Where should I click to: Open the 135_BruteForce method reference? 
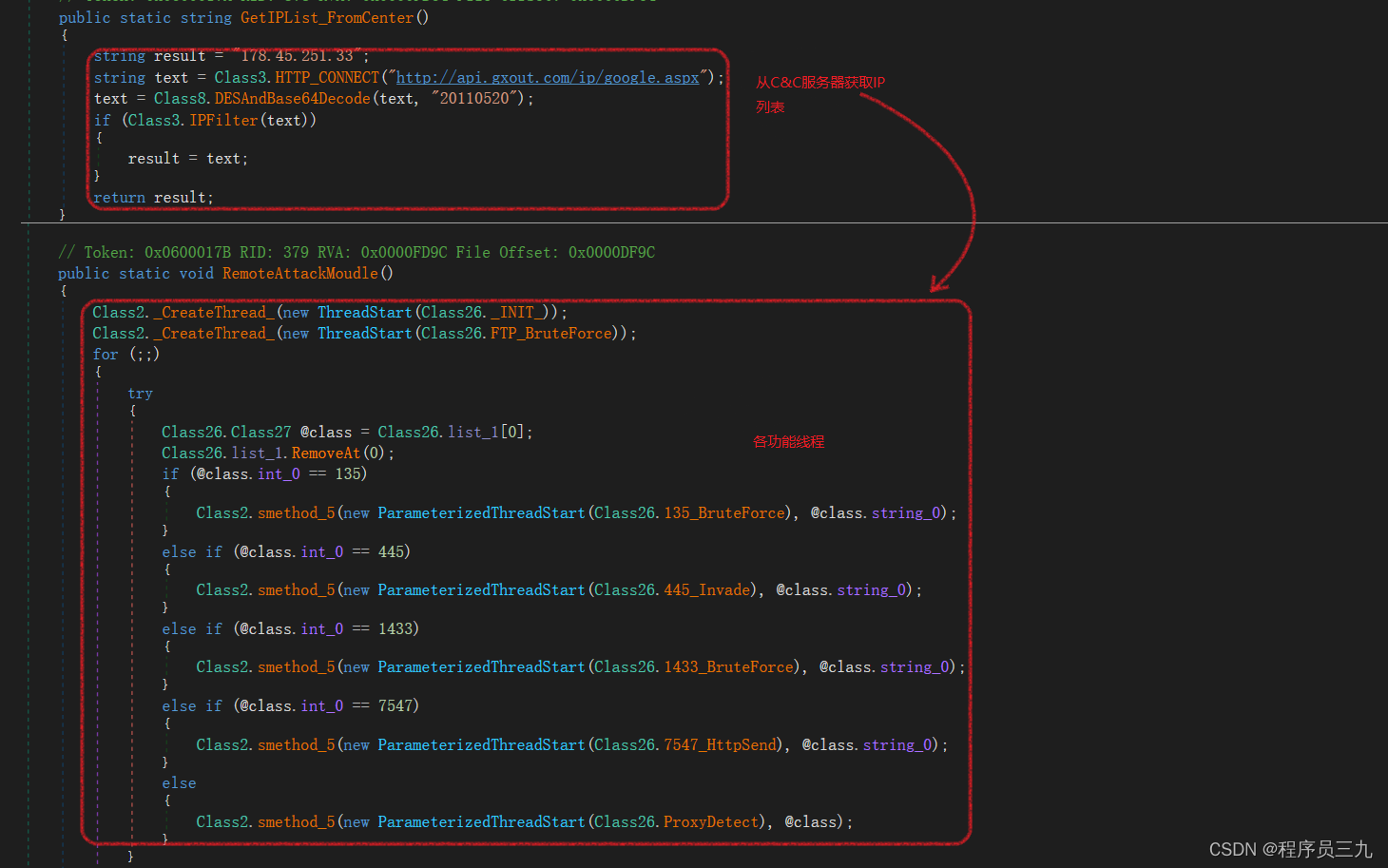725,513
